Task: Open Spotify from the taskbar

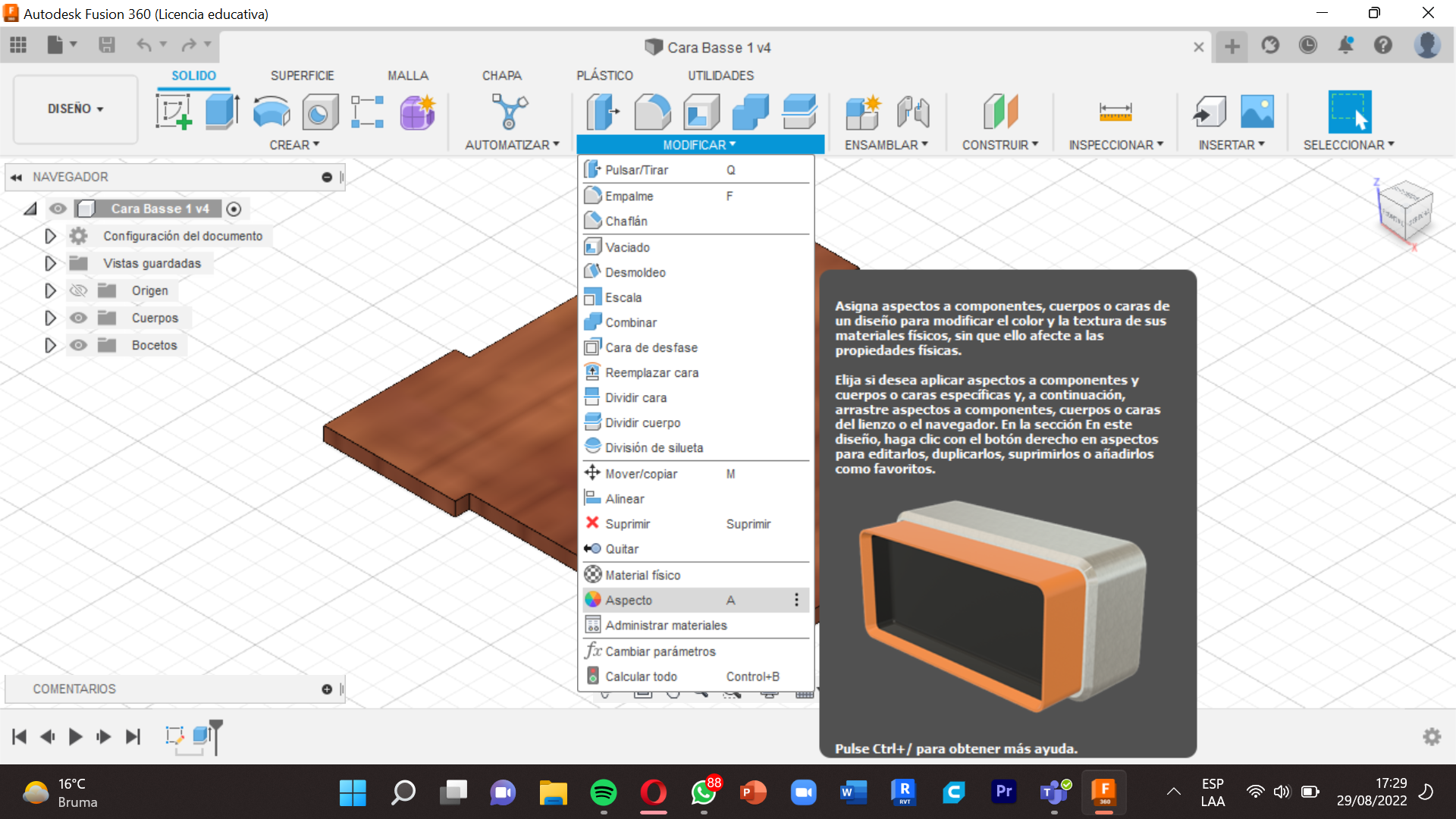Action: pyautogui.click(x=604, y=793)
